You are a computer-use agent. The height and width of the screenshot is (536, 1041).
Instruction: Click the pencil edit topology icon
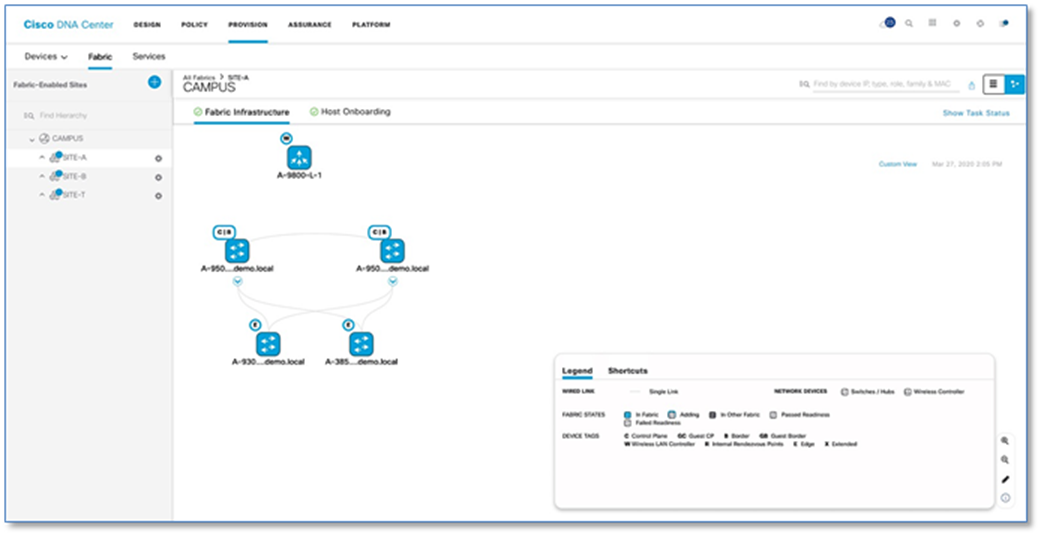point(1005,479)
